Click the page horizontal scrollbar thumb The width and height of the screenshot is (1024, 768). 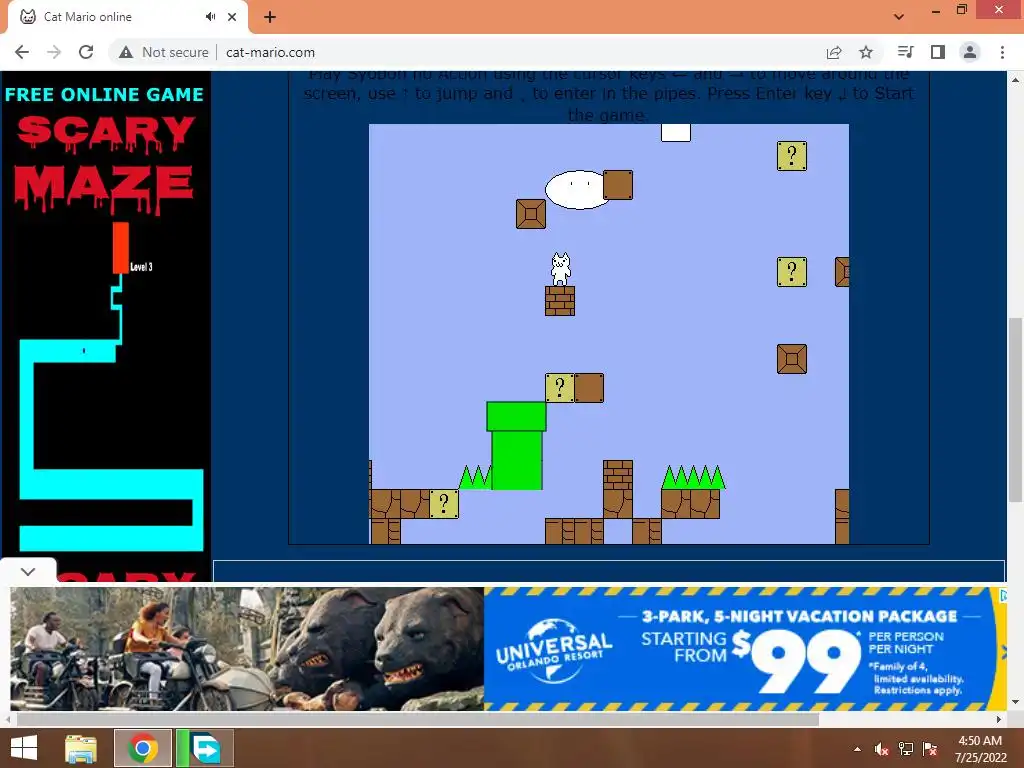point(418,719)
